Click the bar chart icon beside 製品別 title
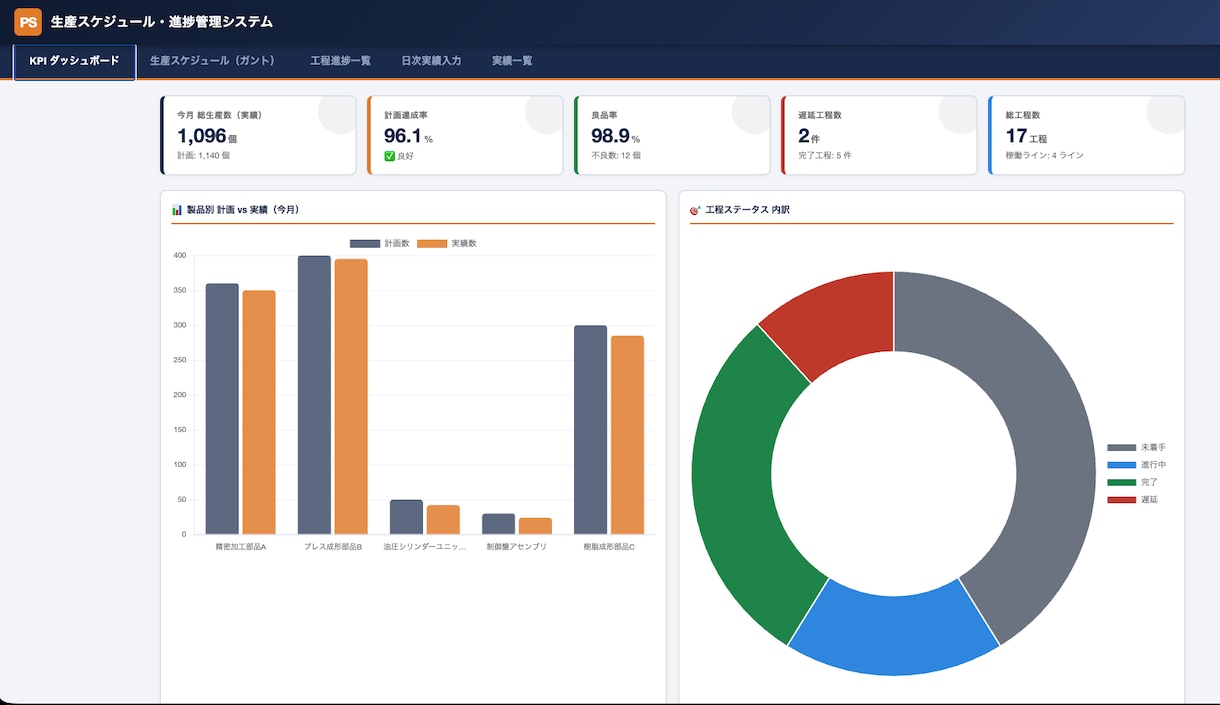 [177, 210]
